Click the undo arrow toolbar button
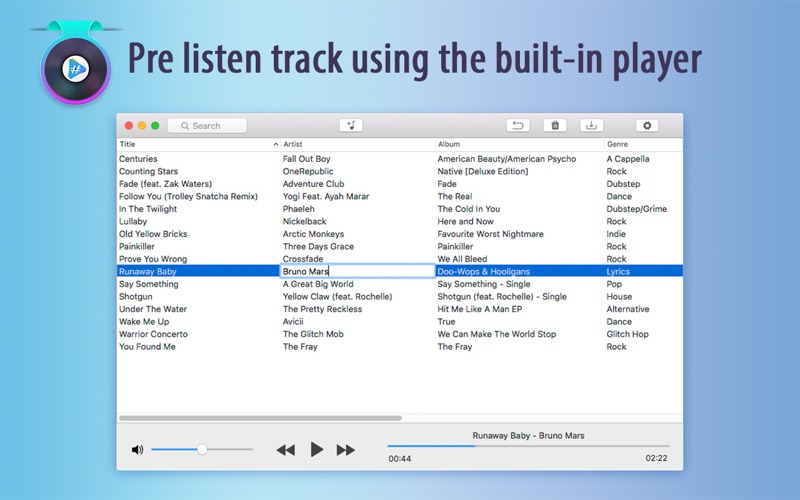The width and height of the screenshot is (800, 500). pos(518,126)
